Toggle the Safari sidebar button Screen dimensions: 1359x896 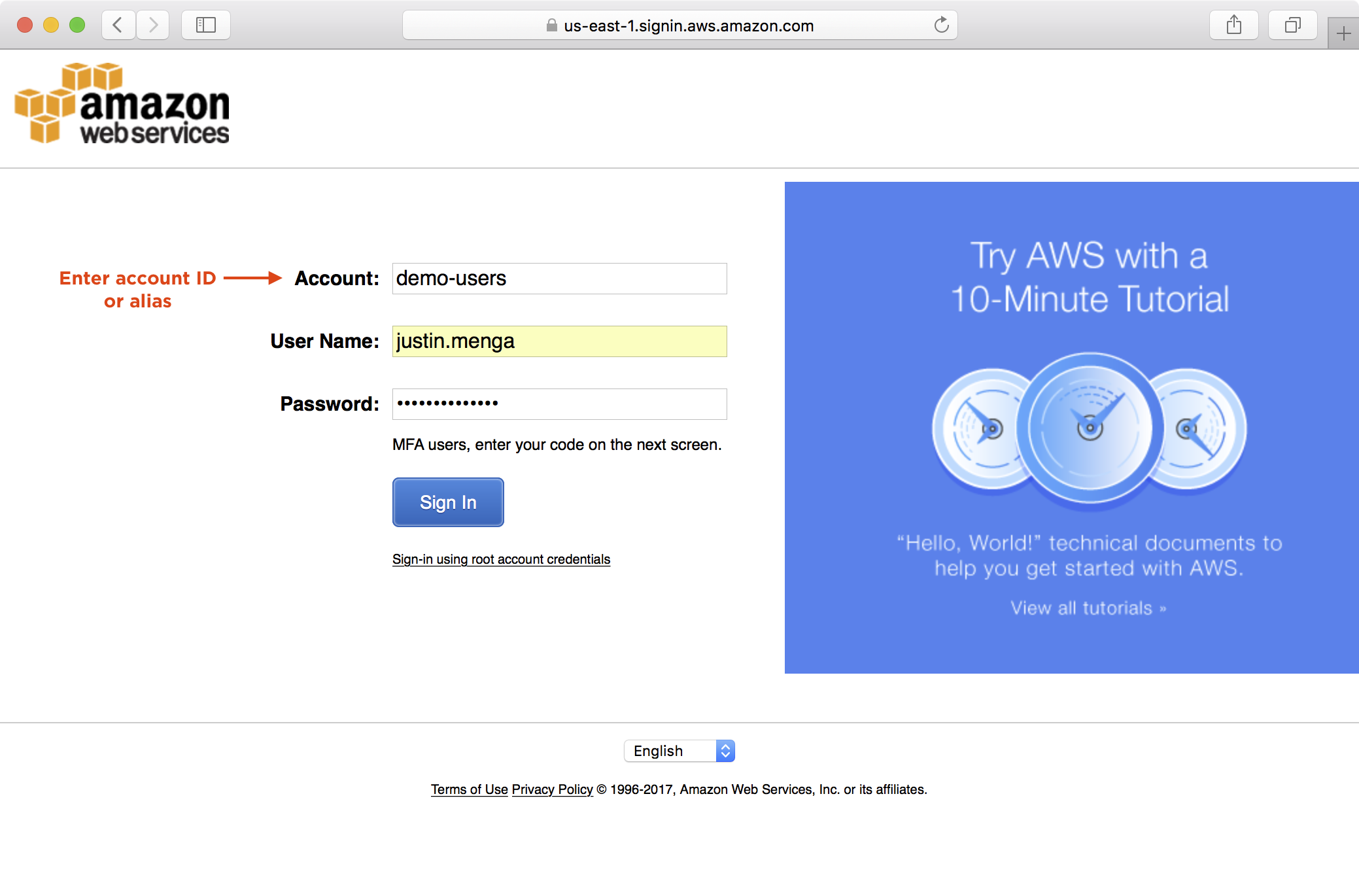[x=206, y=26]
